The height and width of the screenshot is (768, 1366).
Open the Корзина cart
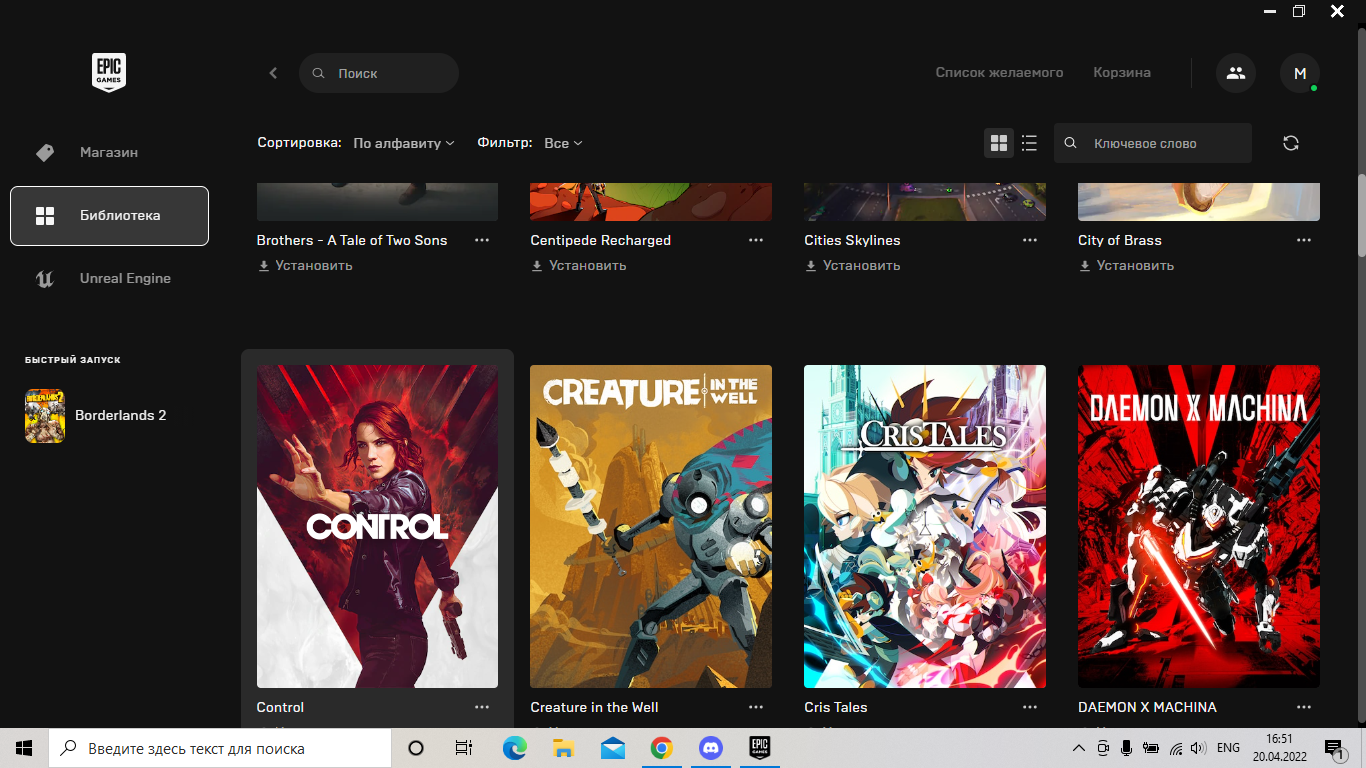click(1122, 73)
